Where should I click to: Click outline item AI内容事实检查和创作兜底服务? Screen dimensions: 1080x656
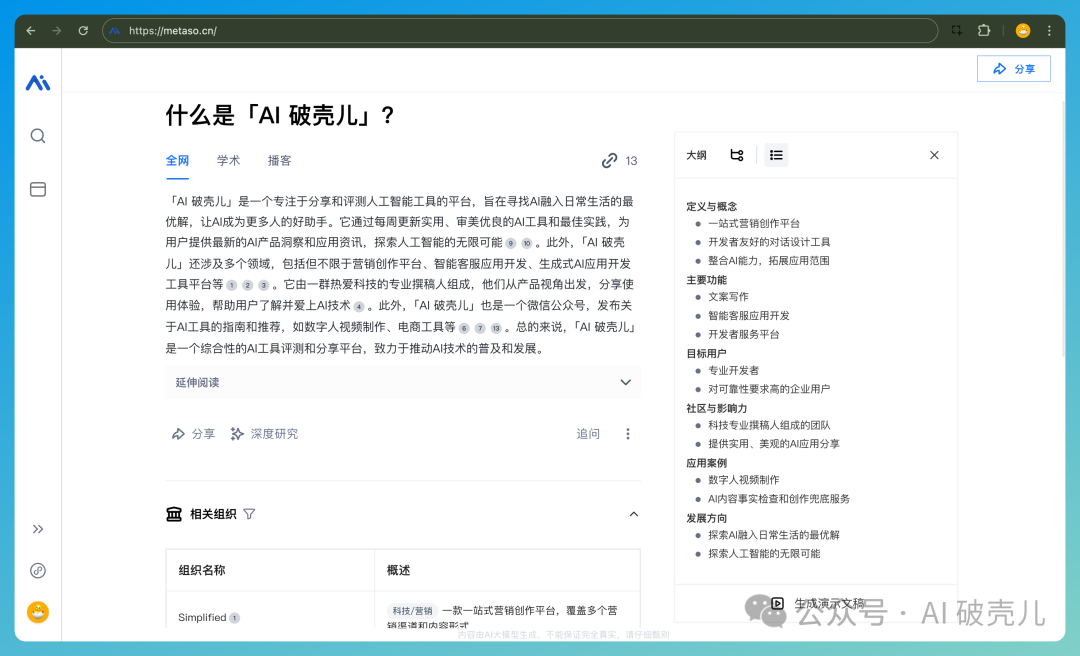coord(779,499)
